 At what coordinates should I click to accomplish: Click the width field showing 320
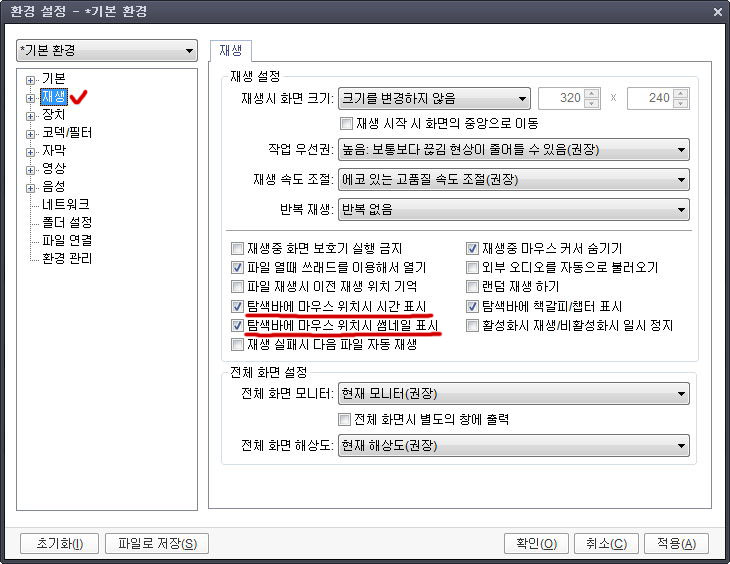coord(561,98)
